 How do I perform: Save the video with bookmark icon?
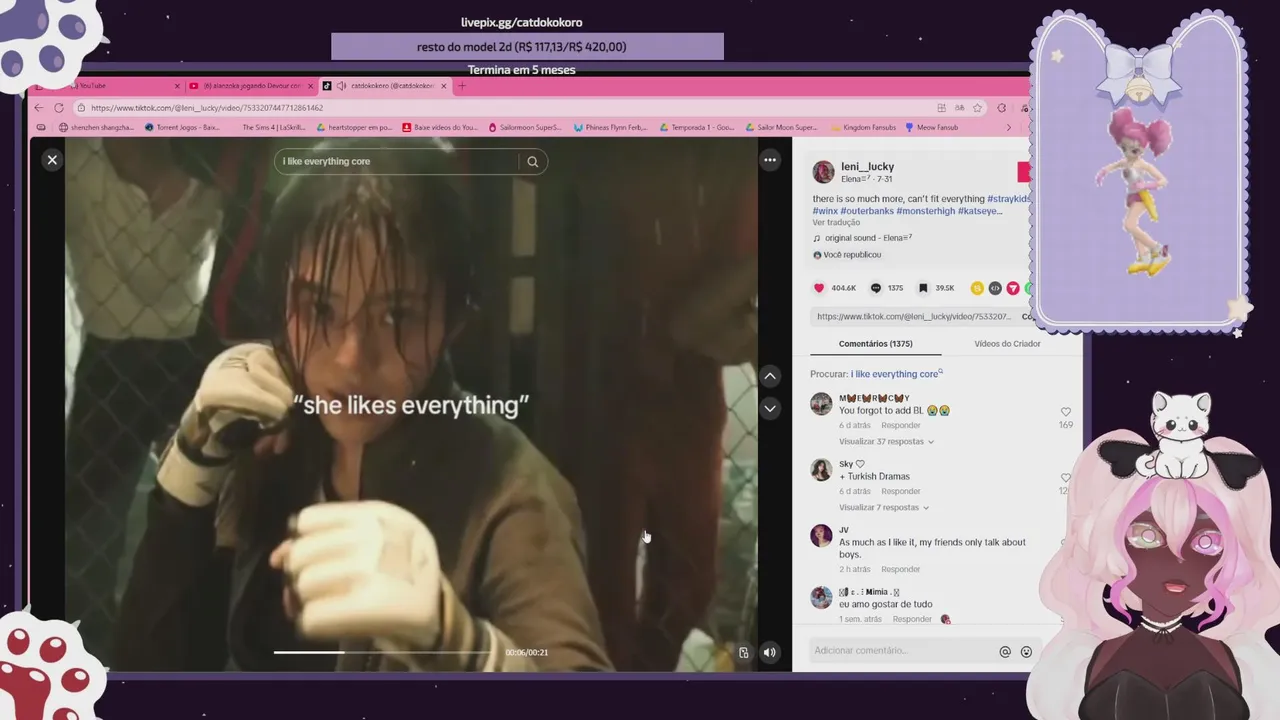click(923, 288)
